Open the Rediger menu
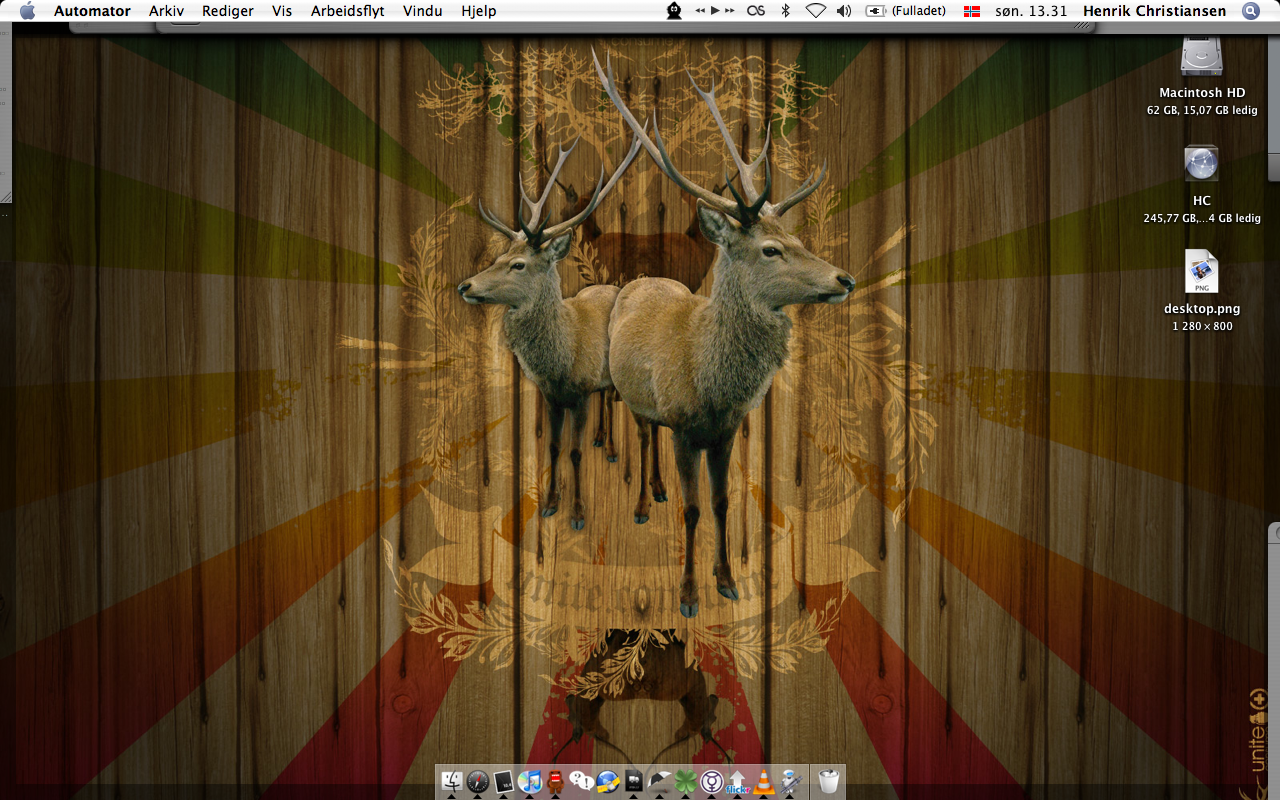Image resolution: width=1280 pixels, height=800 pixels. [x=227, y=11]
